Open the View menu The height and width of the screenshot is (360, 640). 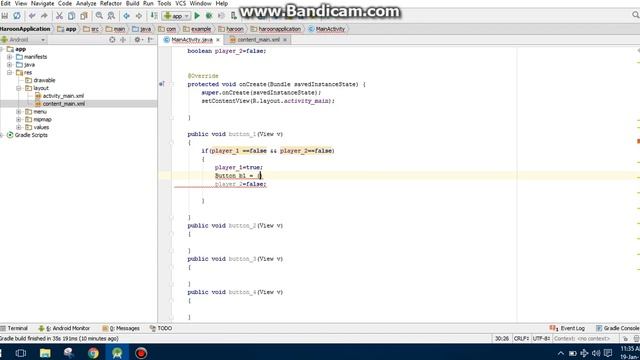pyautogui.click(x=21, y=3)
